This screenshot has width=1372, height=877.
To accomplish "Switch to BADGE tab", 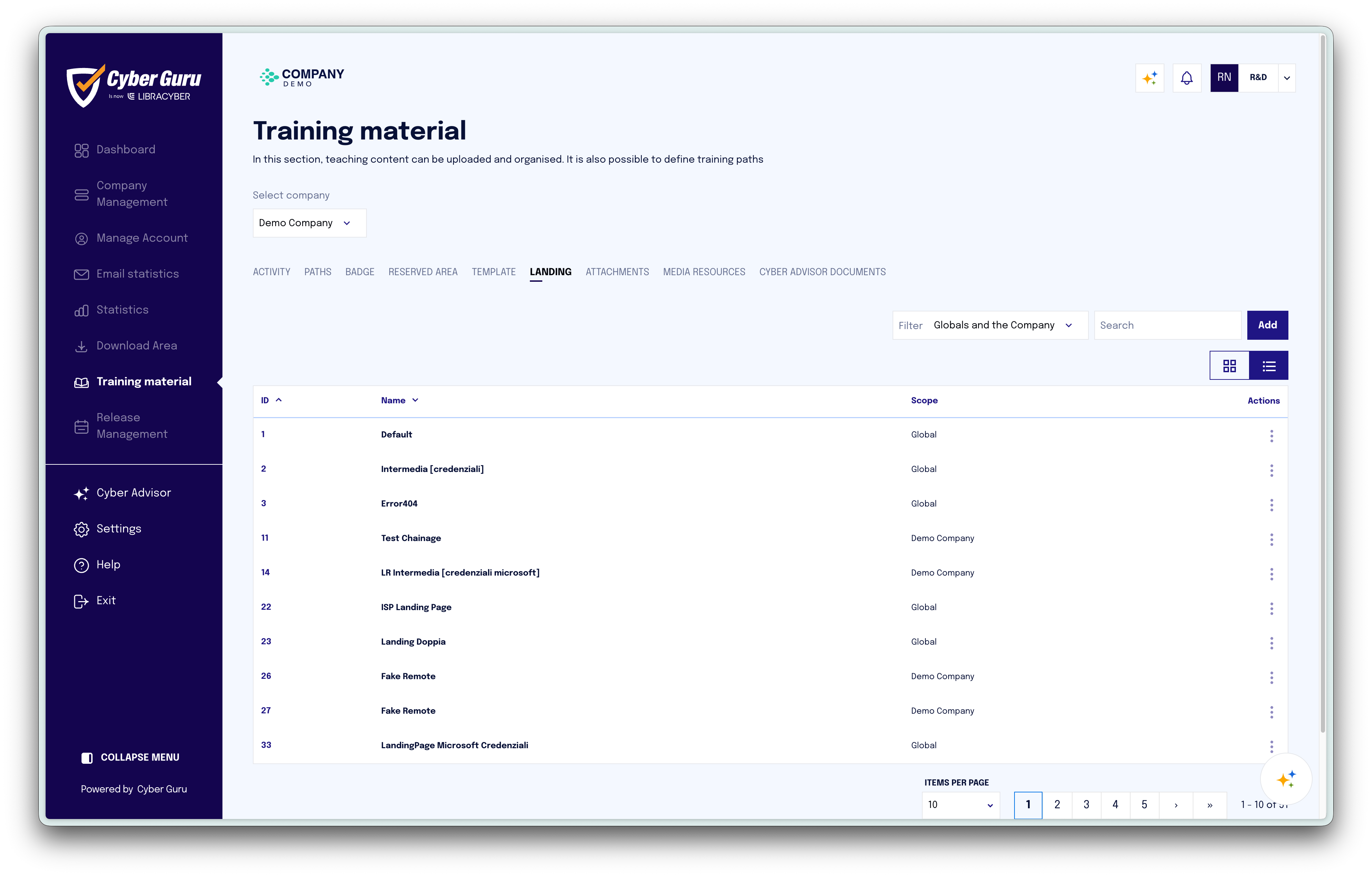I will (360, 272).
